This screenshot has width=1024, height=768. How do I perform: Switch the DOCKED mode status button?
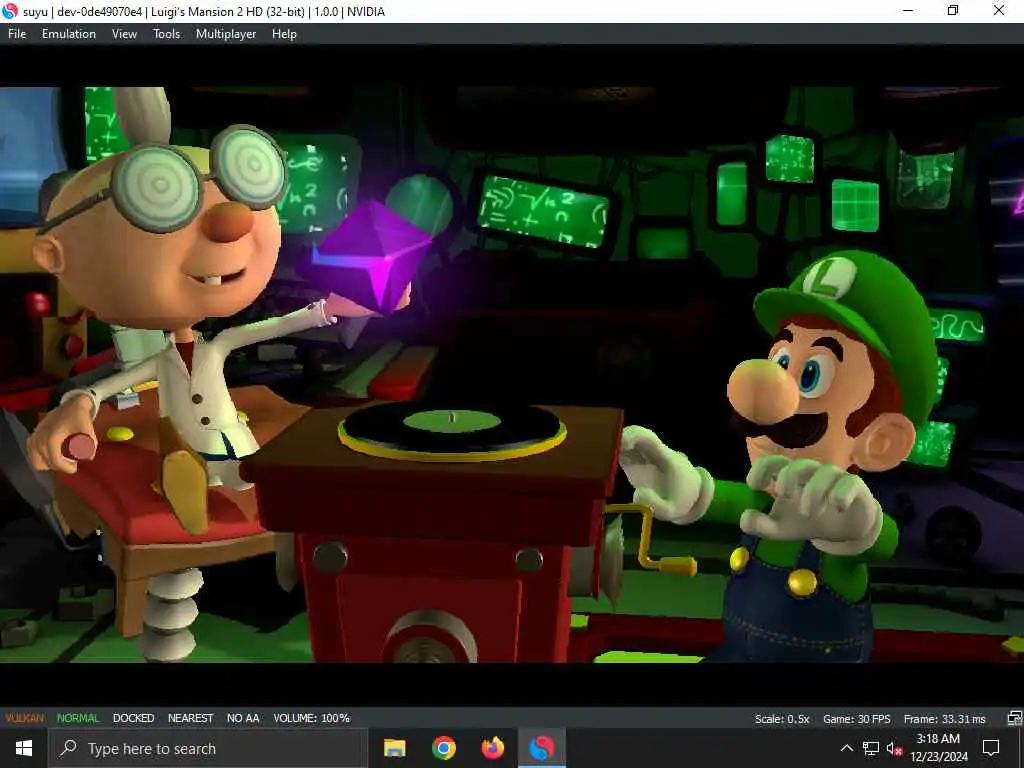(x=133, y=718)
